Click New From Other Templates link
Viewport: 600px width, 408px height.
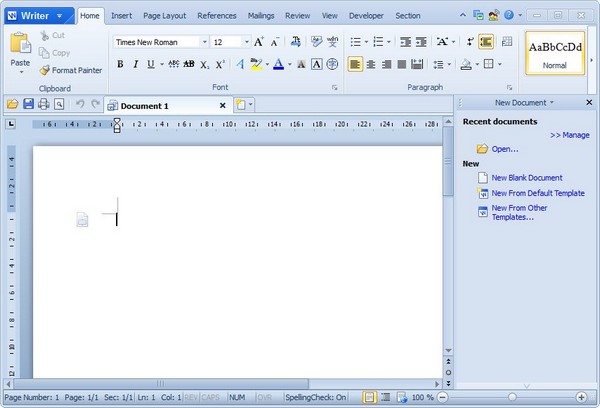tap(519, 212)
